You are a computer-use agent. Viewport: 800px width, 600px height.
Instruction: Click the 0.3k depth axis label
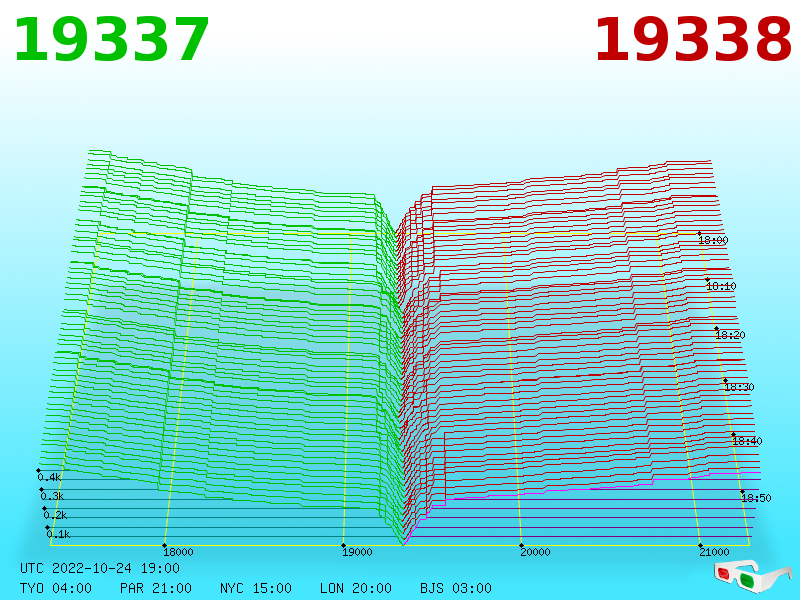(53, 496)
